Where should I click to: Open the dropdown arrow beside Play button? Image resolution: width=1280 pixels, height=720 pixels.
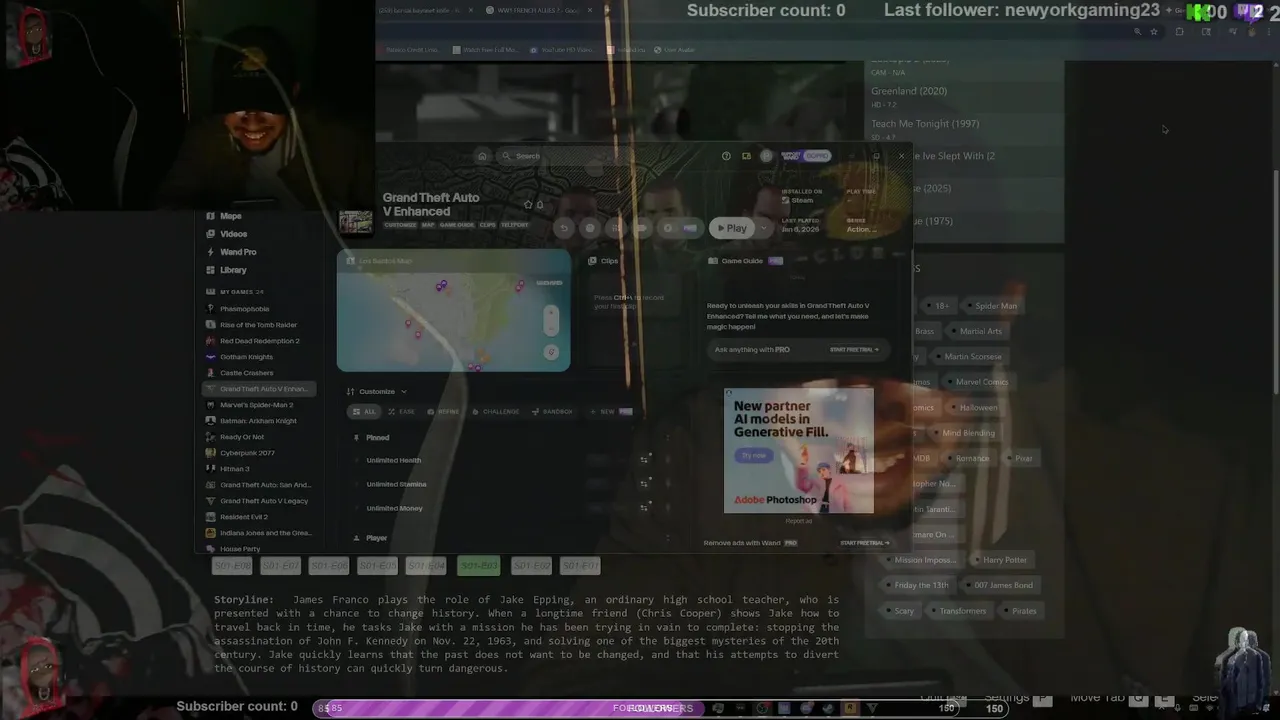764,228
